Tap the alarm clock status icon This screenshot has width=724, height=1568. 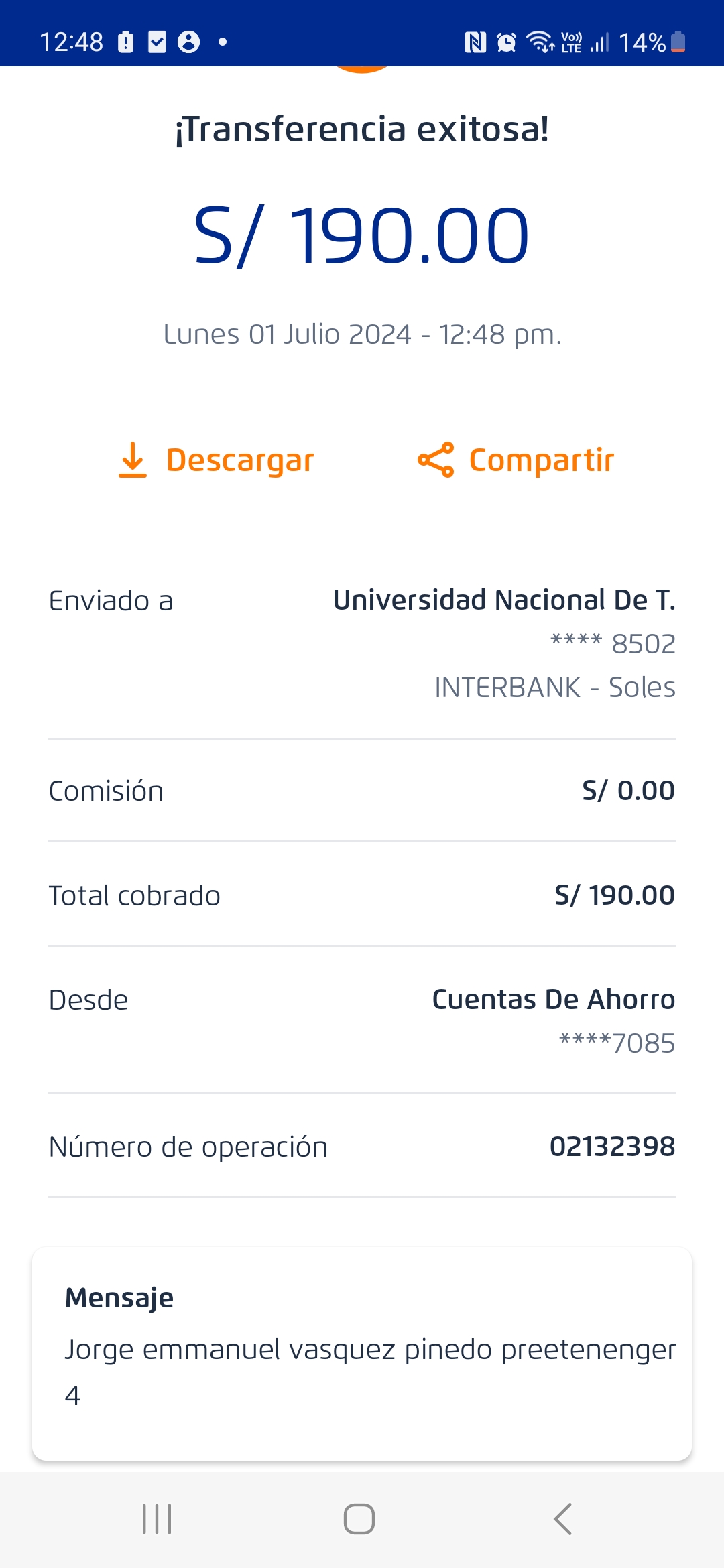click(x=506, y=43)
